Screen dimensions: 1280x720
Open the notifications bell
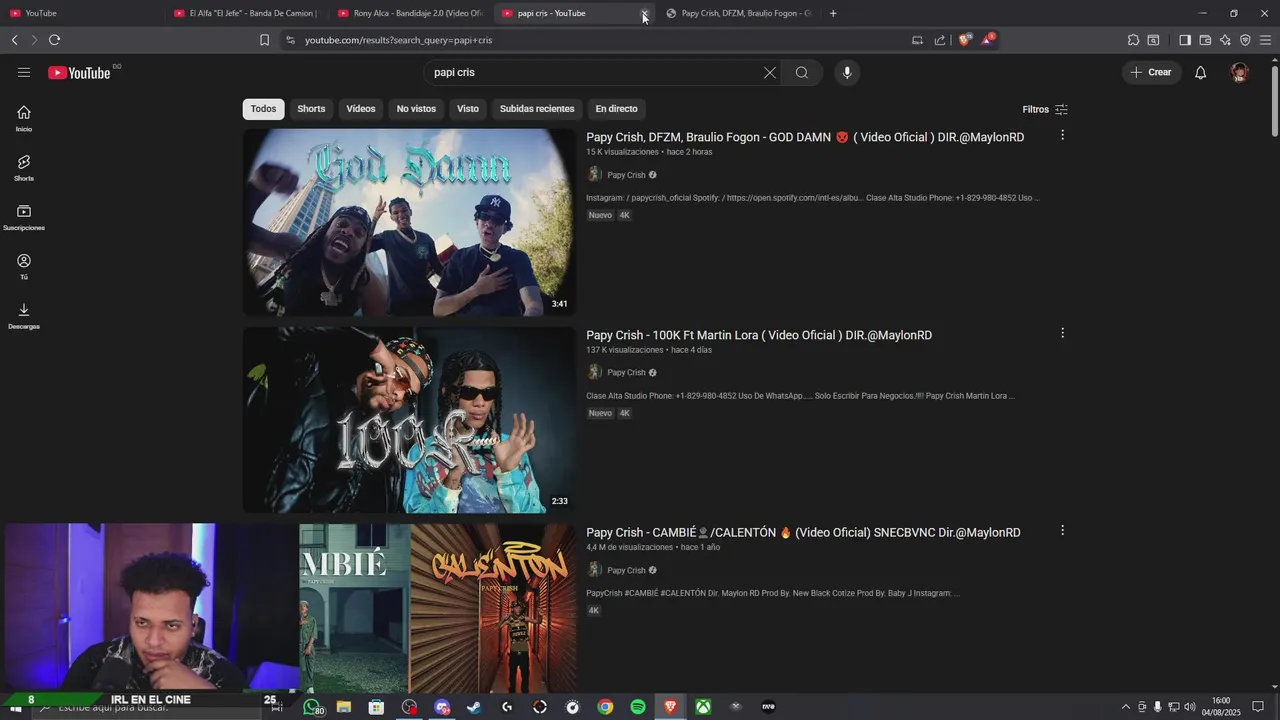tap(1201, 73)
